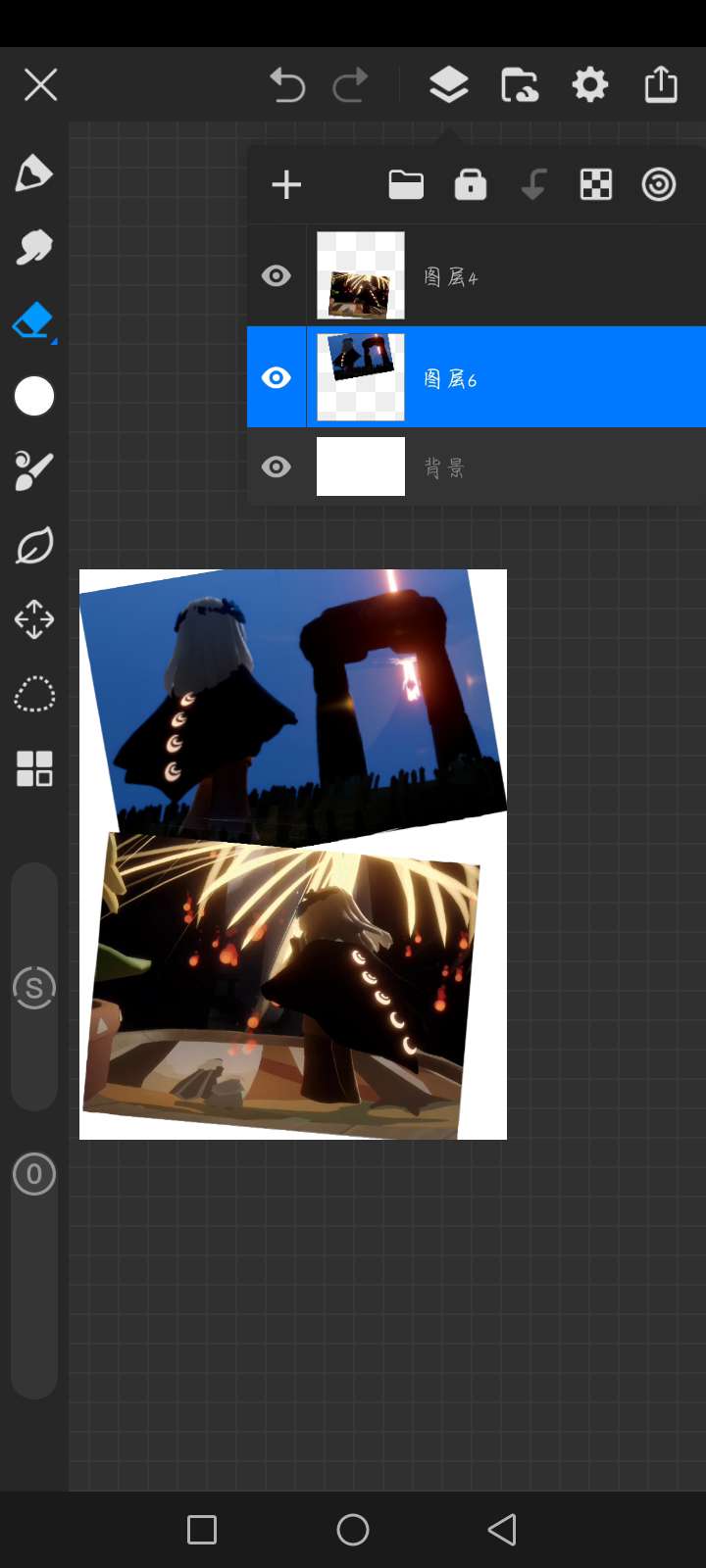Hide layer 图层6 with eye icon

277,377
